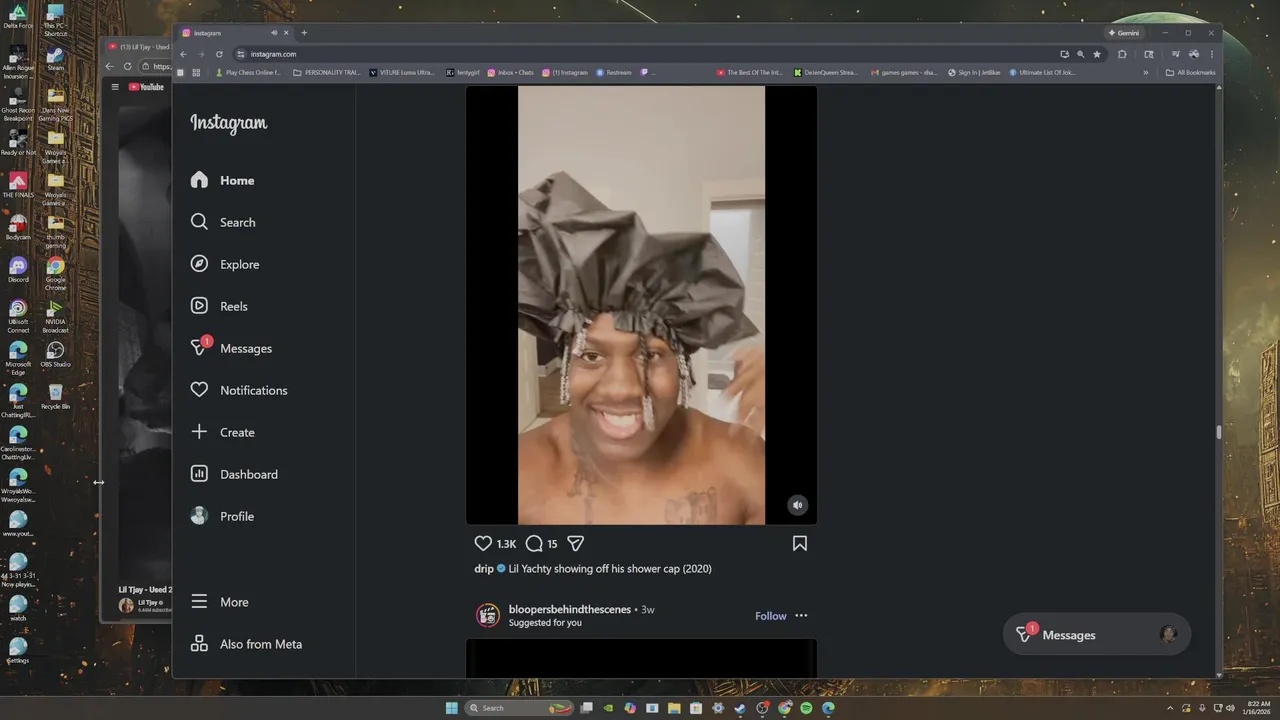Open Chrome three-dot menu

tap(1212, 54)
